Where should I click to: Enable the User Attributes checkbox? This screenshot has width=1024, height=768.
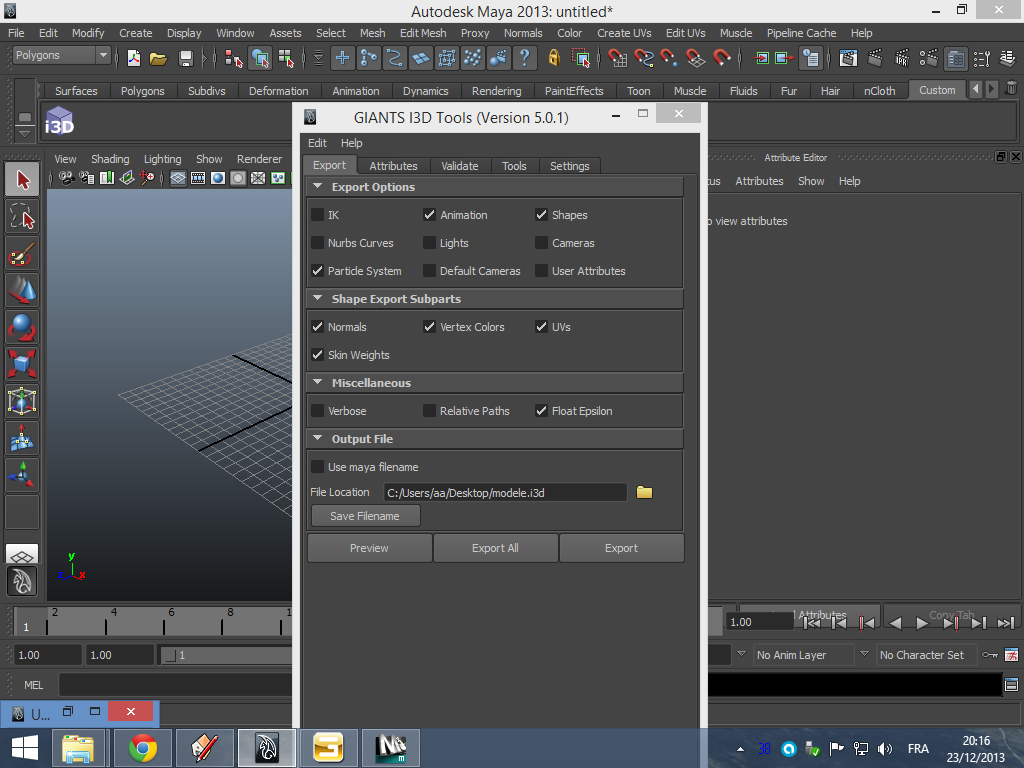[541, 271]
